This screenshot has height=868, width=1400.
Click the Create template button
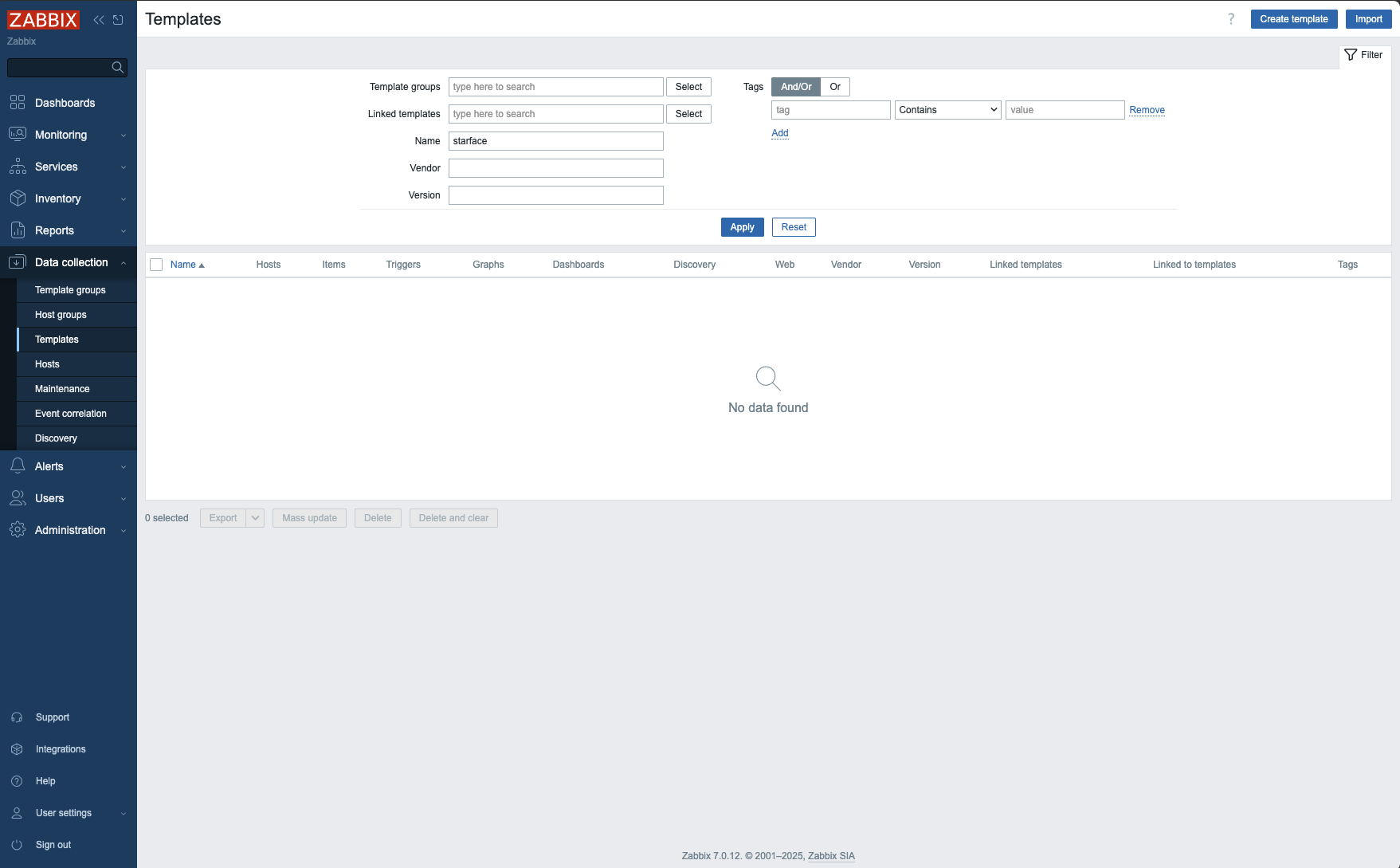(x=1293, y=19)
